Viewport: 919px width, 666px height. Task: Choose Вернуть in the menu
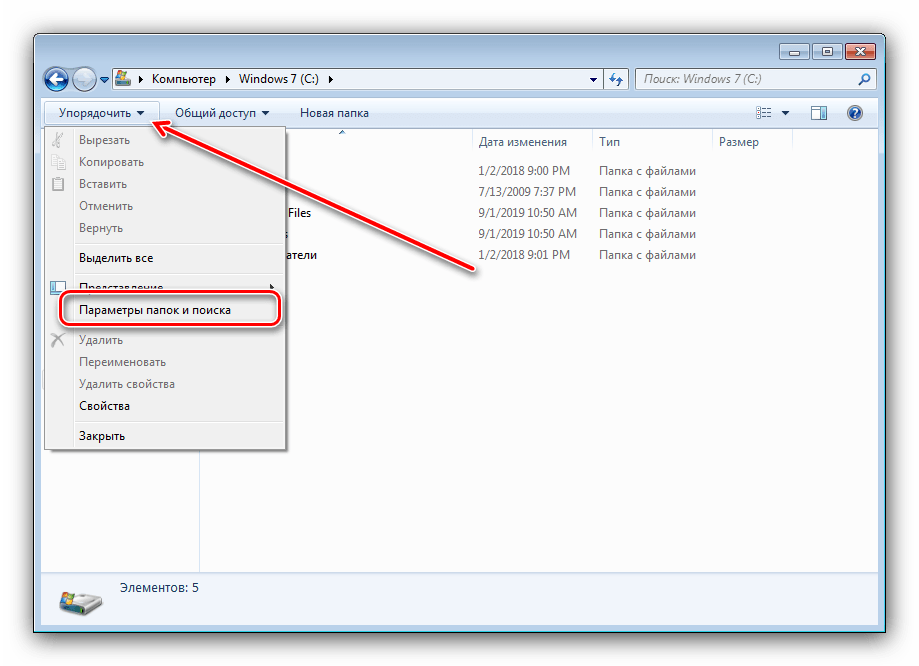165,228
